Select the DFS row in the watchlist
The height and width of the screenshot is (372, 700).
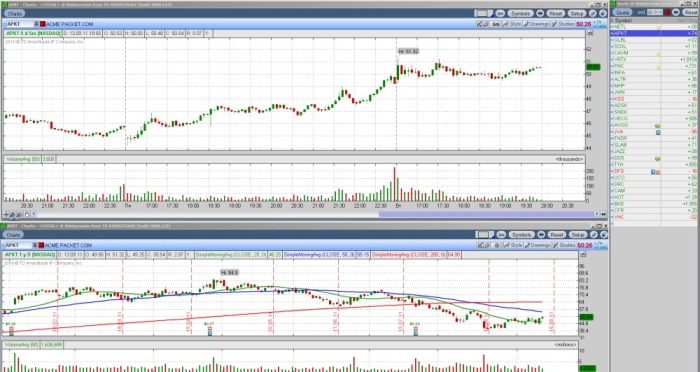(655, 171)
